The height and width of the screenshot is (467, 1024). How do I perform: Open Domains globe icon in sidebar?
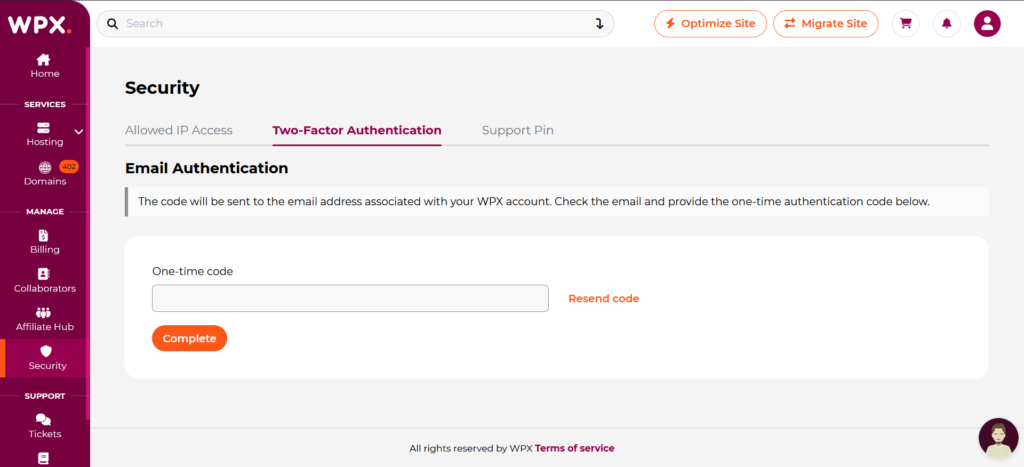44,168
